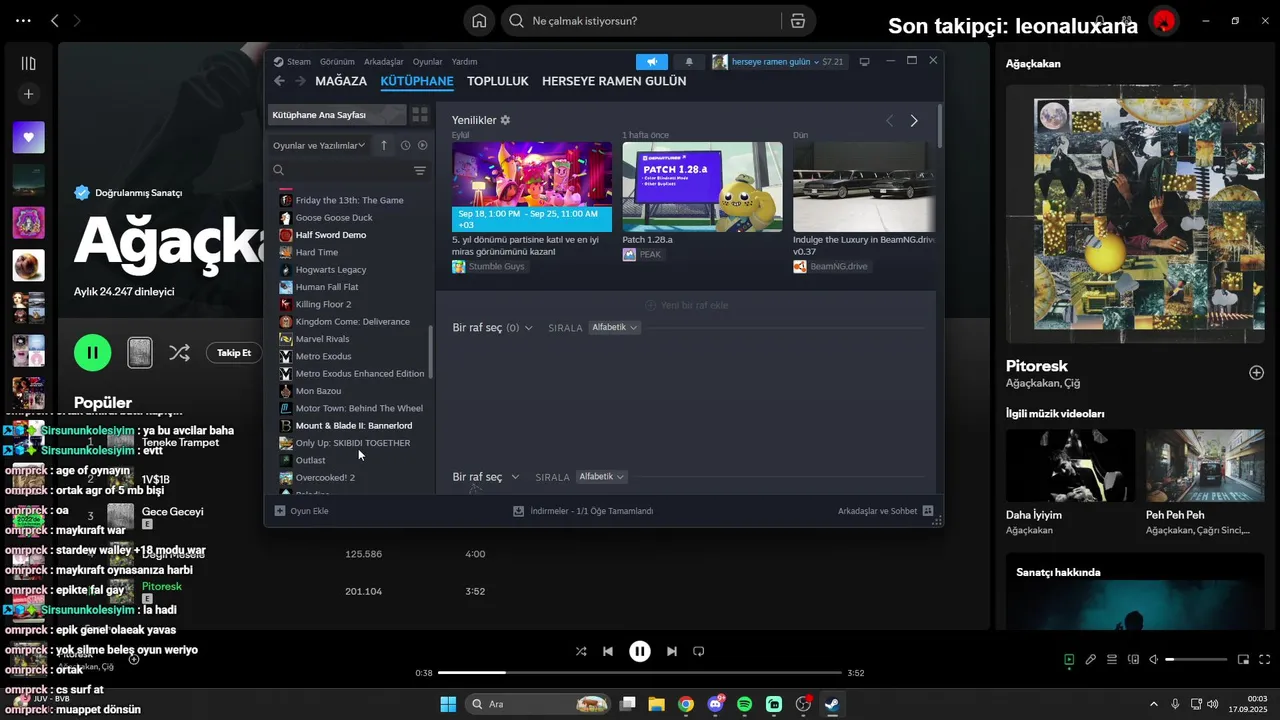Toggle smart shuffle on artist page
The image size is (1280, 720).
179,352
